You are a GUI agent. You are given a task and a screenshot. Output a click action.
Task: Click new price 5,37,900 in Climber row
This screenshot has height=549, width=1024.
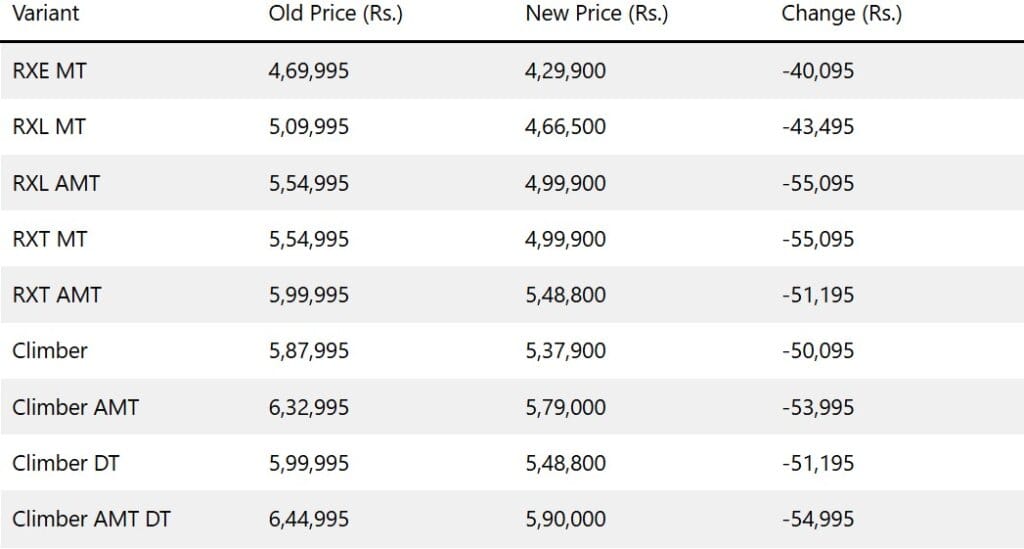point(566,351)
